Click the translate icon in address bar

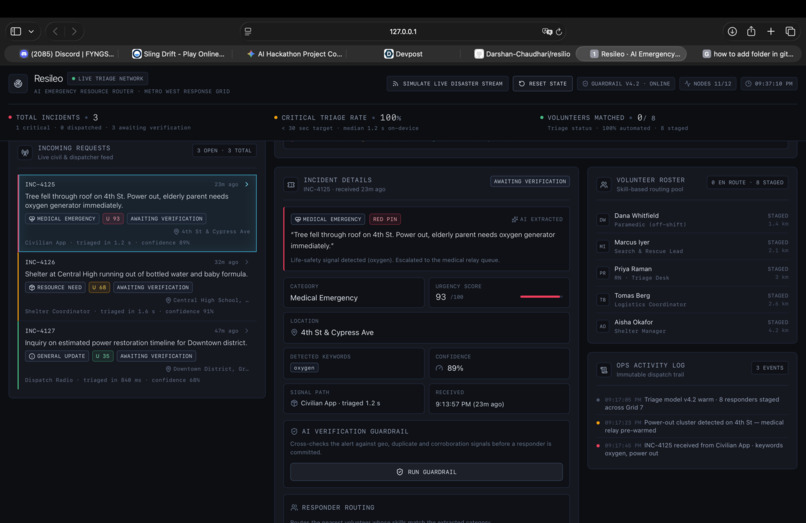pos(546,31)
